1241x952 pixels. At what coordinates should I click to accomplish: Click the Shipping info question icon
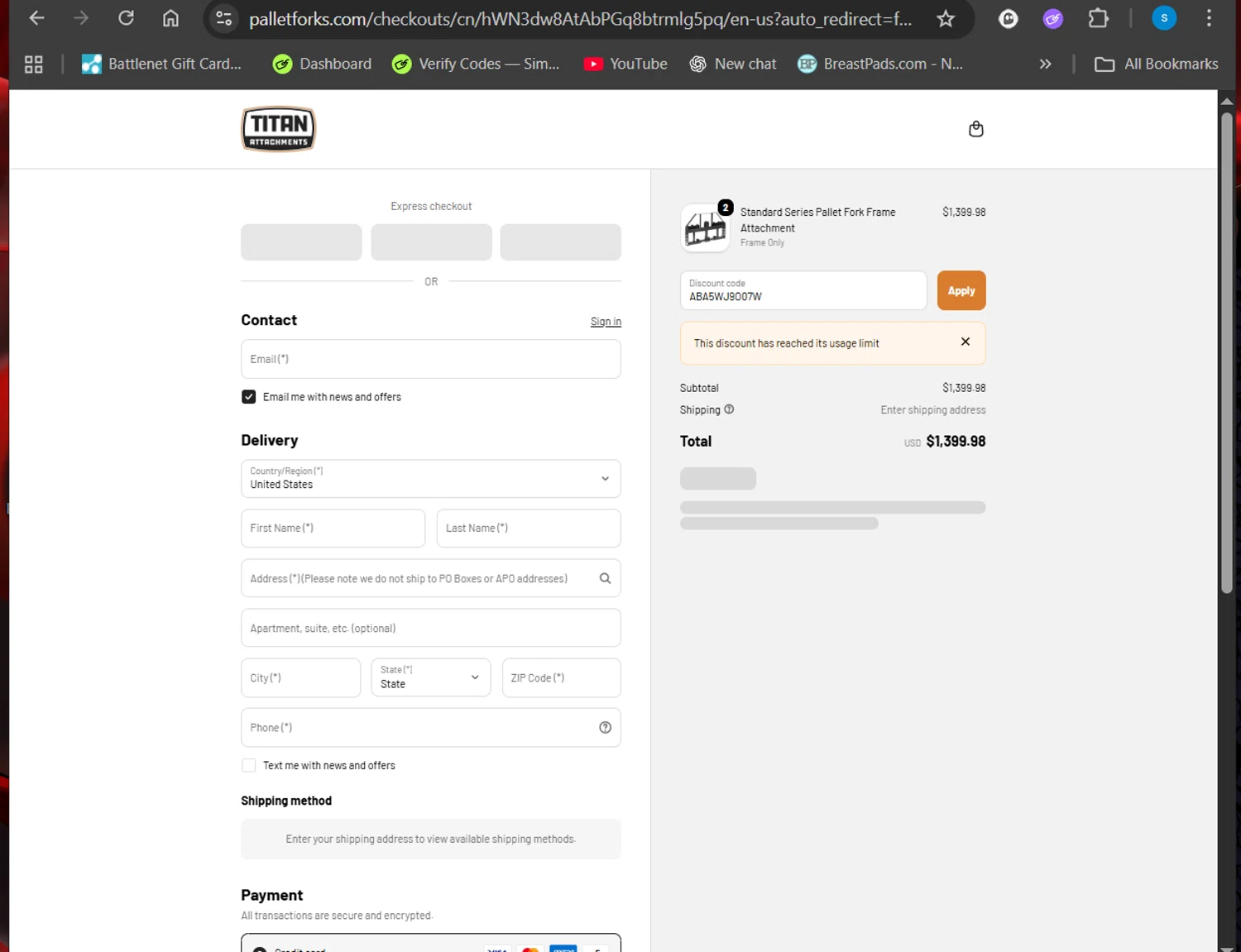pyautogui.click(x=729, y=409)
